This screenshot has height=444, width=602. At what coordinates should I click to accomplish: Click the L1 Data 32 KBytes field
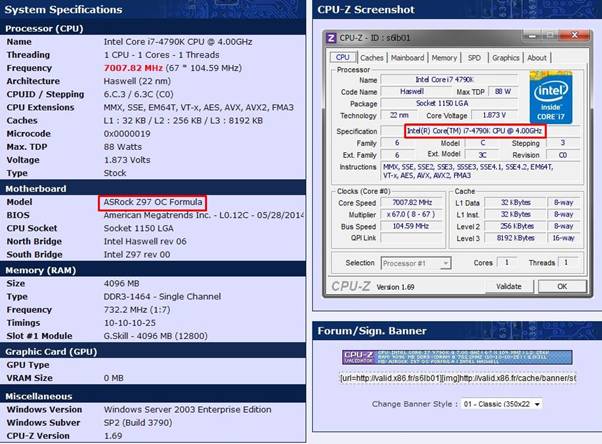coord(516,203)
